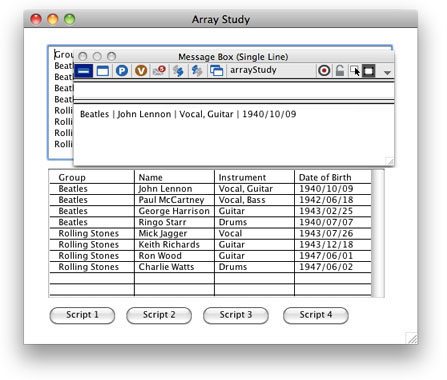Click the Instrument column header cell
This screenshot has height=380, width=447.
click(254, 177)
